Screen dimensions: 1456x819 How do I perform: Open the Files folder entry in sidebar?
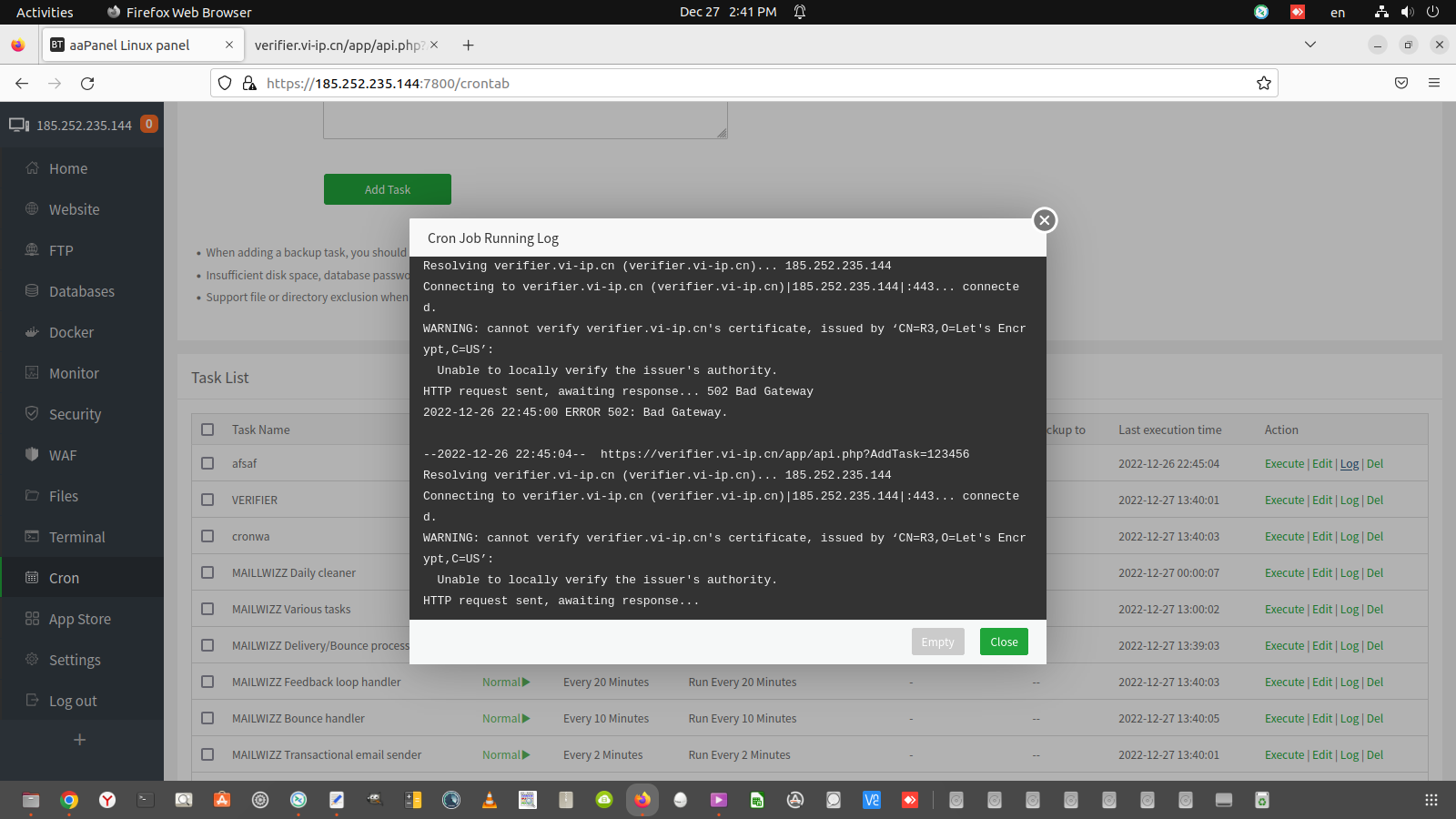(x=64, y=496)
